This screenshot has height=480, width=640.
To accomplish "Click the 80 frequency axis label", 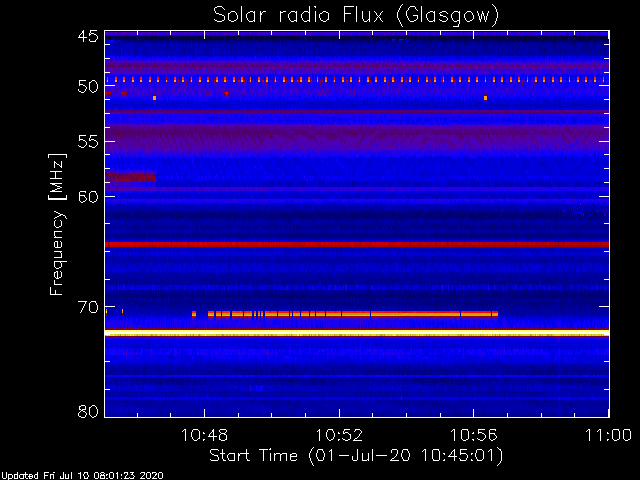I will [x=88, y=411].
